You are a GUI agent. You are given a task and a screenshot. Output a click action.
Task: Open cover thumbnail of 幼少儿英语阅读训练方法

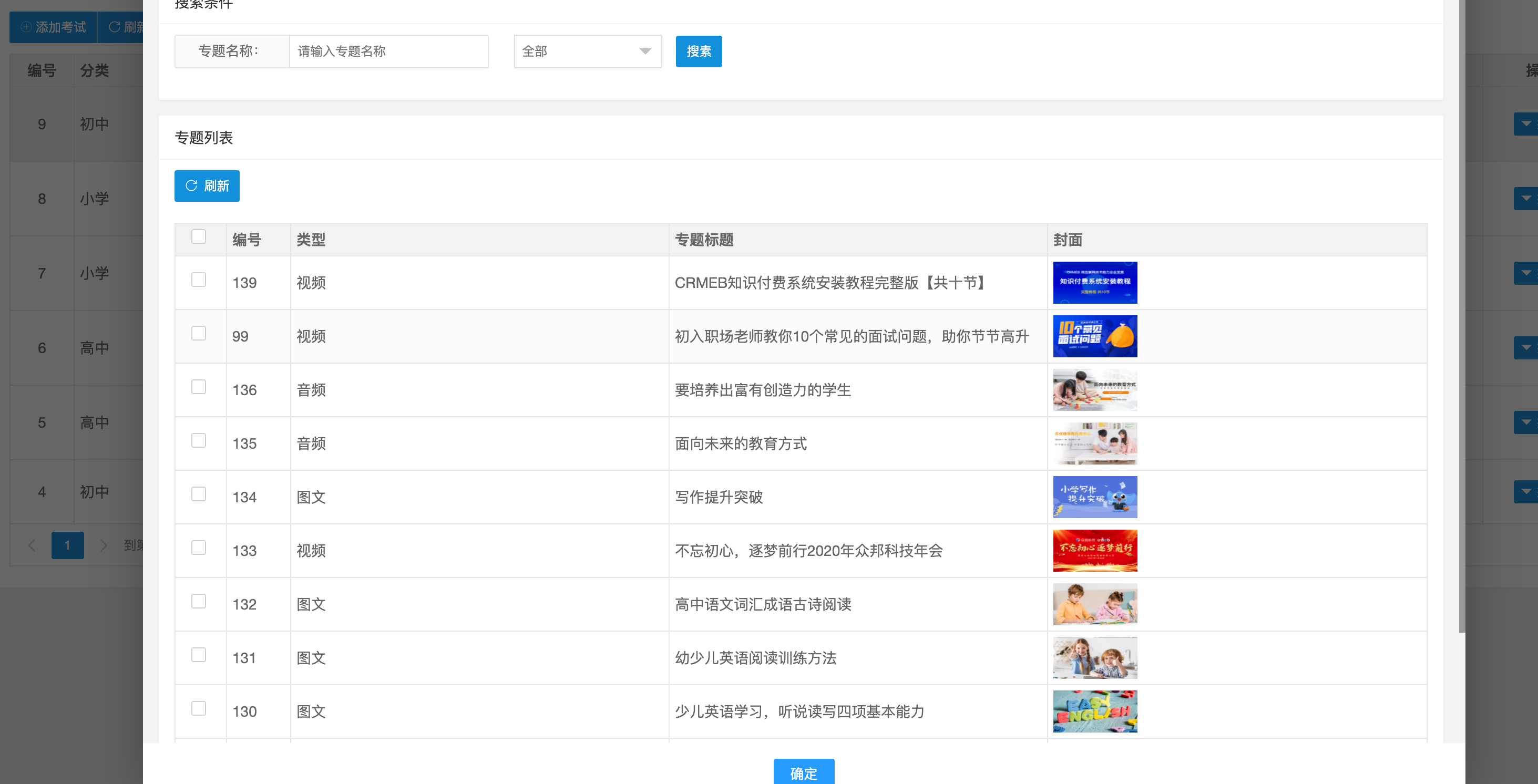pyautogui.click(x=1095, y=658)
